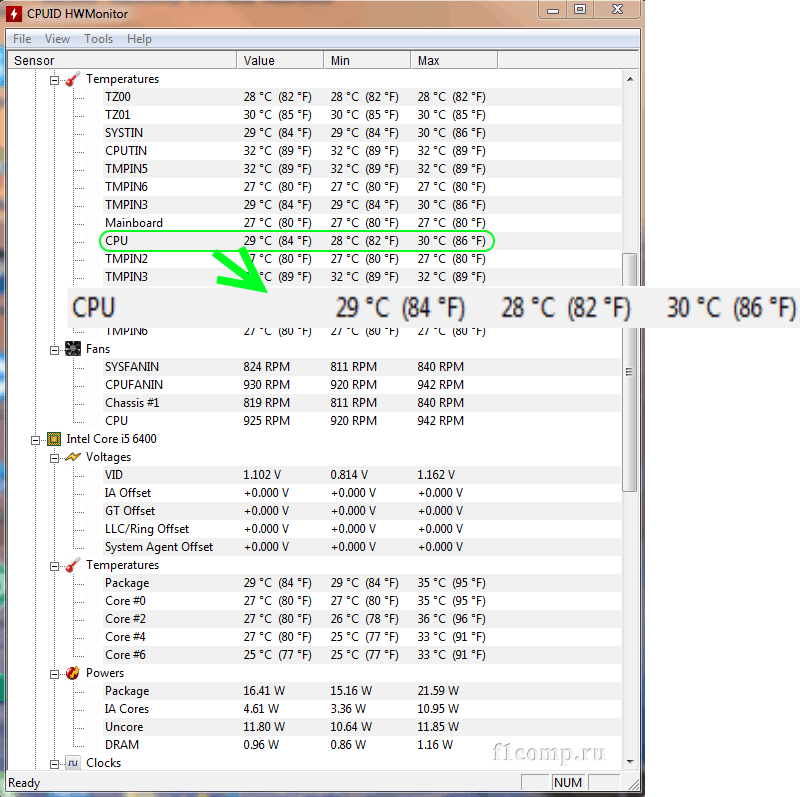
Task: Click the Sensor column header
Action: 122,60
